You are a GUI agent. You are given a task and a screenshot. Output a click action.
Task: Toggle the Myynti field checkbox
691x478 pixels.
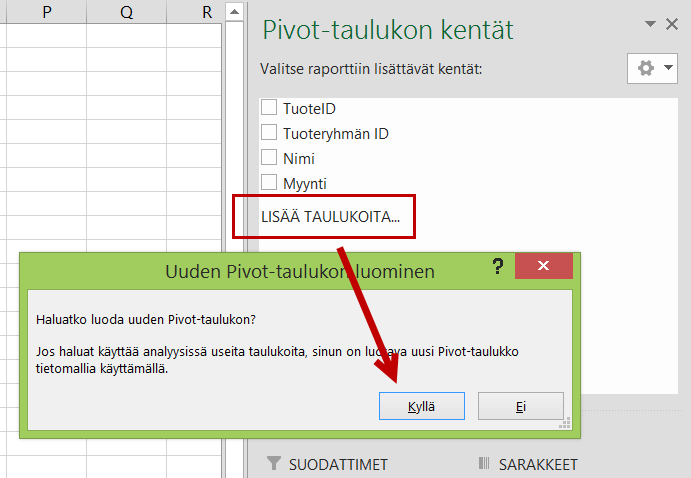pos(269,182)
